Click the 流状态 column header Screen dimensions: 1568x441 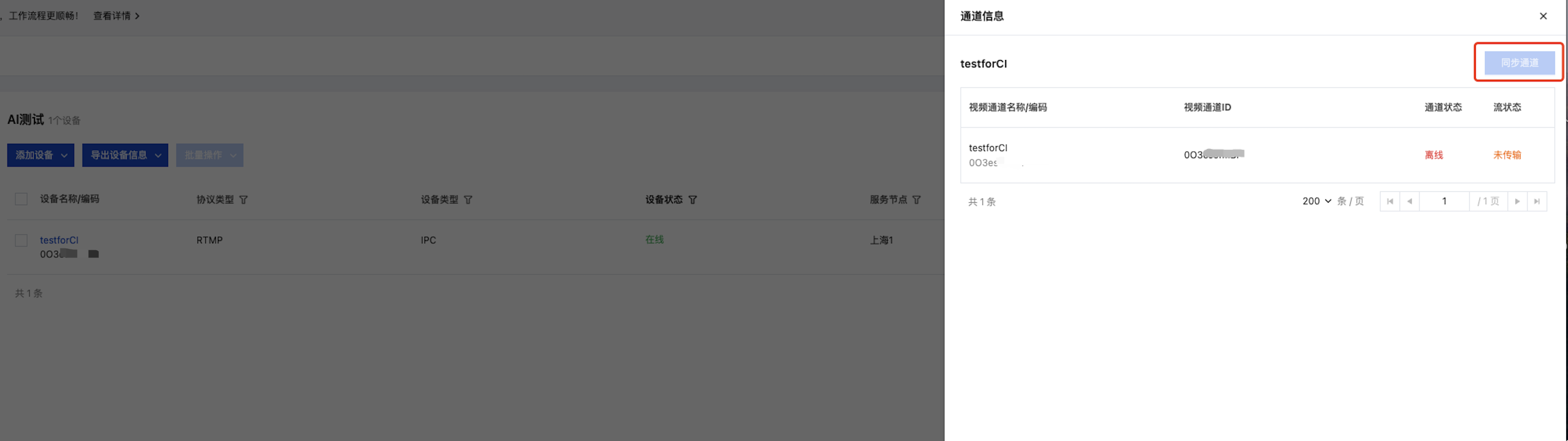pos(1507,107)
